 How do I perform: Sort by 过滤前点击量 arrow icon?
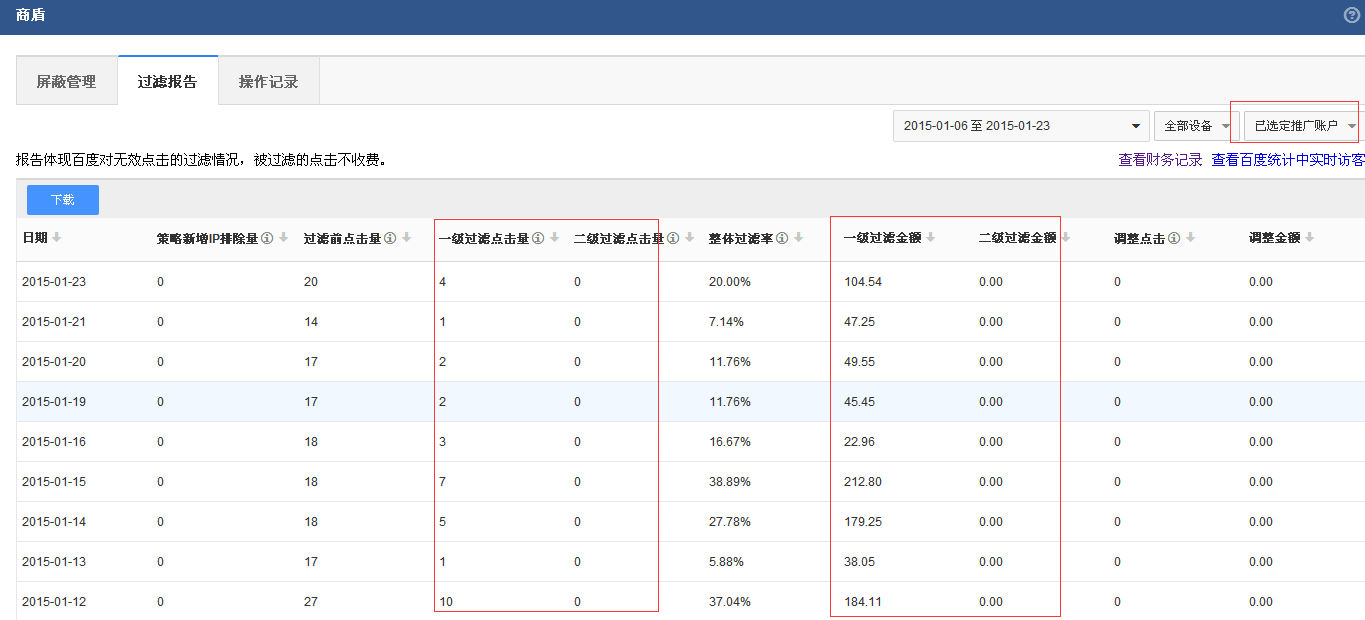point(406,238)
